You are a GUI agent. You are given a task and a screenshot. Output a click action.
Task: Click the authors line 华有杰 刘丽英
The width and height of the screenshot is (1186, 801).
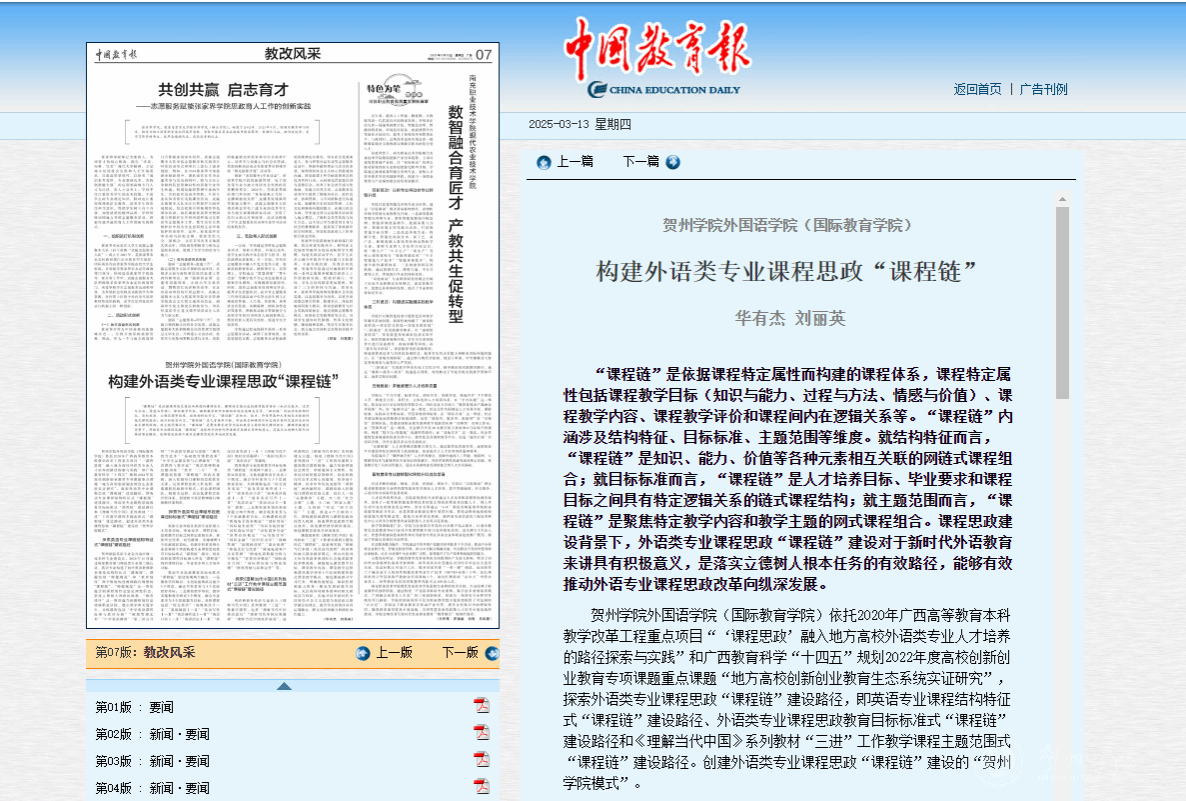pyautogui.click(x=790, y=318)
